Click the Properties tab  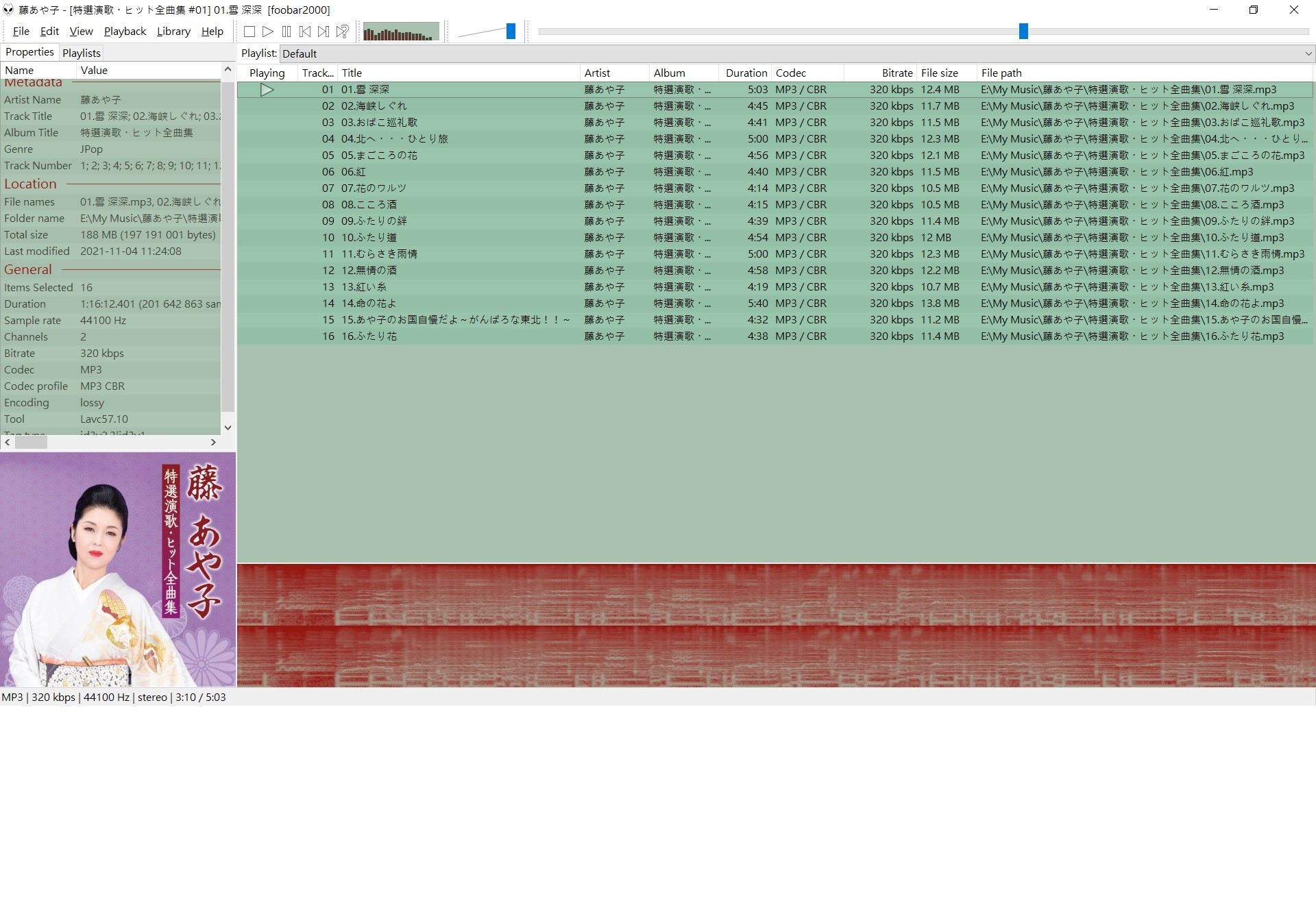coord(29,52)
